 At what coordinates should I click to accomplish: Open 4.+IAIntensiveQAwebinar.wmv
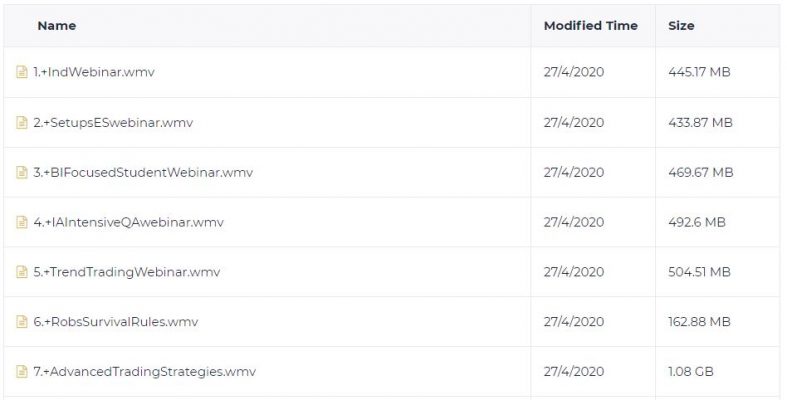pyautogui.click(x=128, y=222)
